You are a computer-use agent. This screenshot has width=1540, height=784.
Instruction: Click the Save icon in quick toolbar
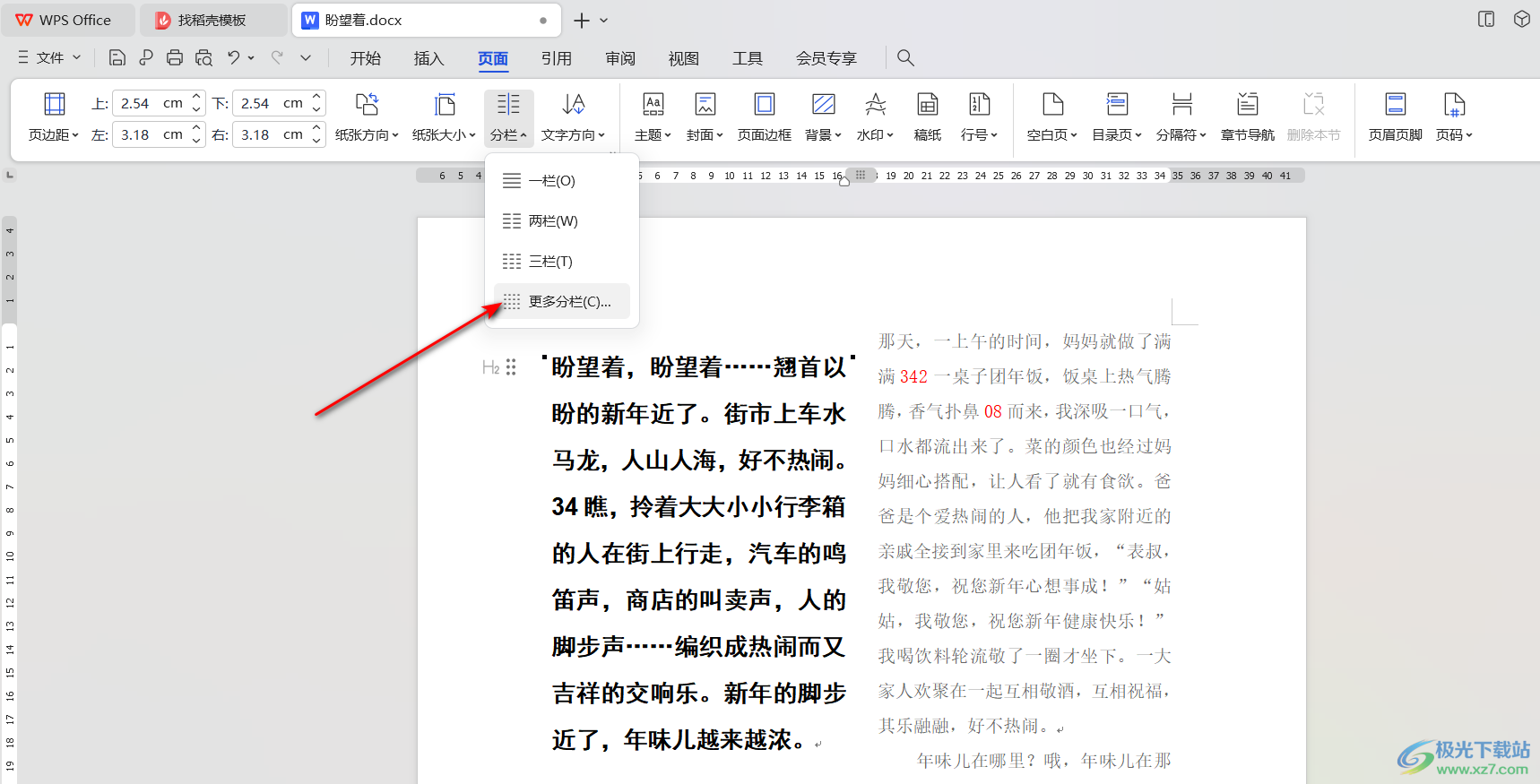117,57
